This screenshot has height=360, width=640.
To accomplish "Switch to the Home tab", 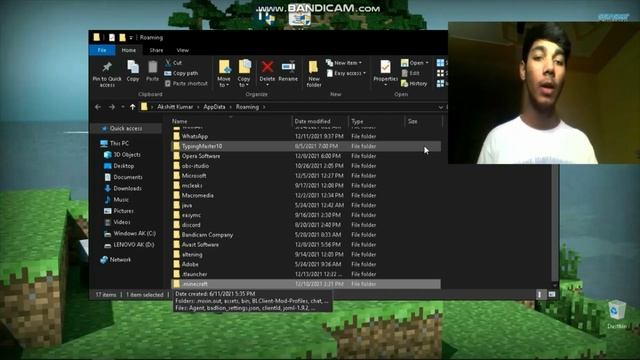I will (x=129, y=50).
